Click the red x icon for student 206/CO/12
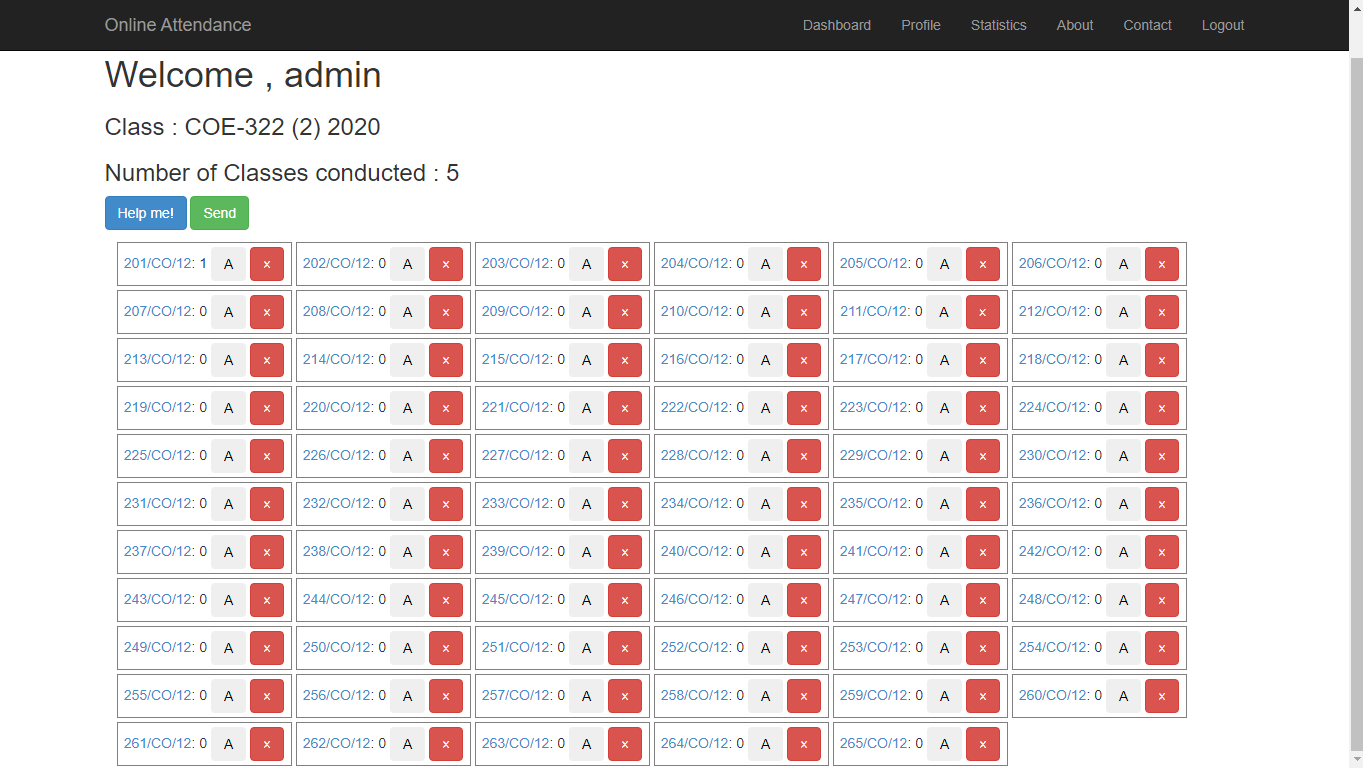Screen dimensions: 1363x768 tap(1162, 263)
